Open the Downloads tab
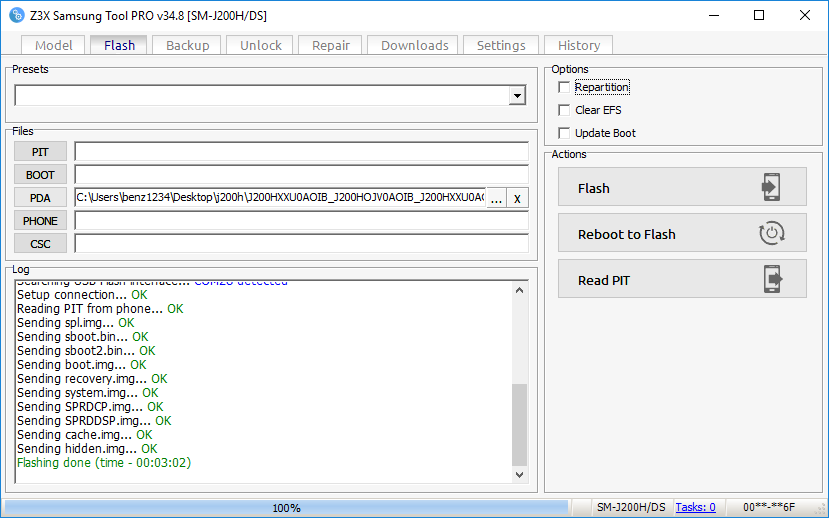 click(x=414, y=45)
